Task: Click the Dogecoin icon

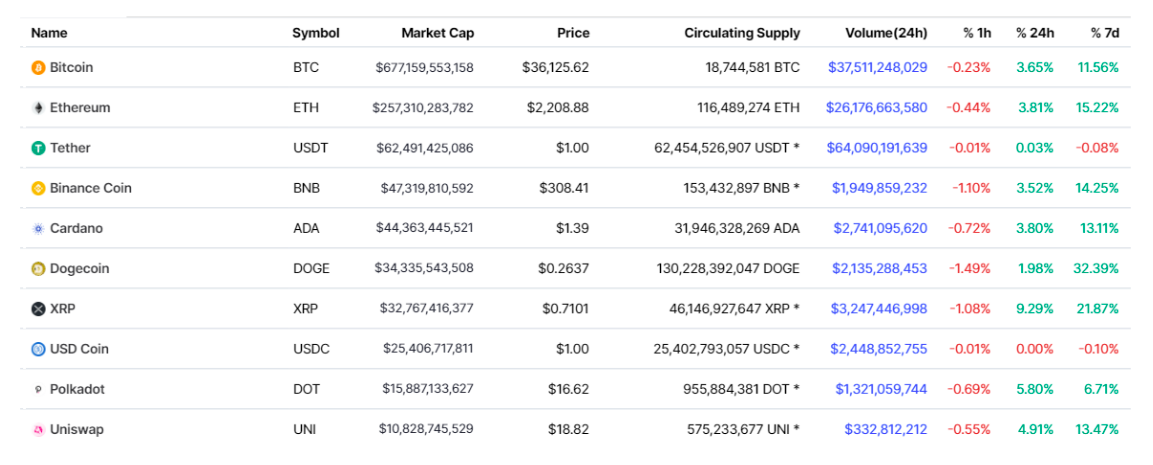Action: tap(39, 269)
